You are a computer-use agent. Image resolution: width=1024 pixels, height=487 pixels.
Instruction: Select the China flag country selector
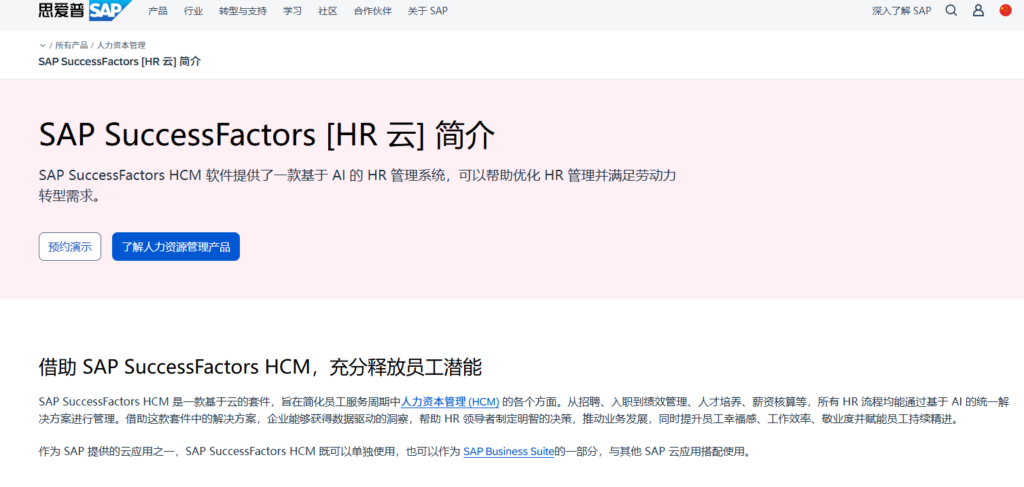point(1006,10)
